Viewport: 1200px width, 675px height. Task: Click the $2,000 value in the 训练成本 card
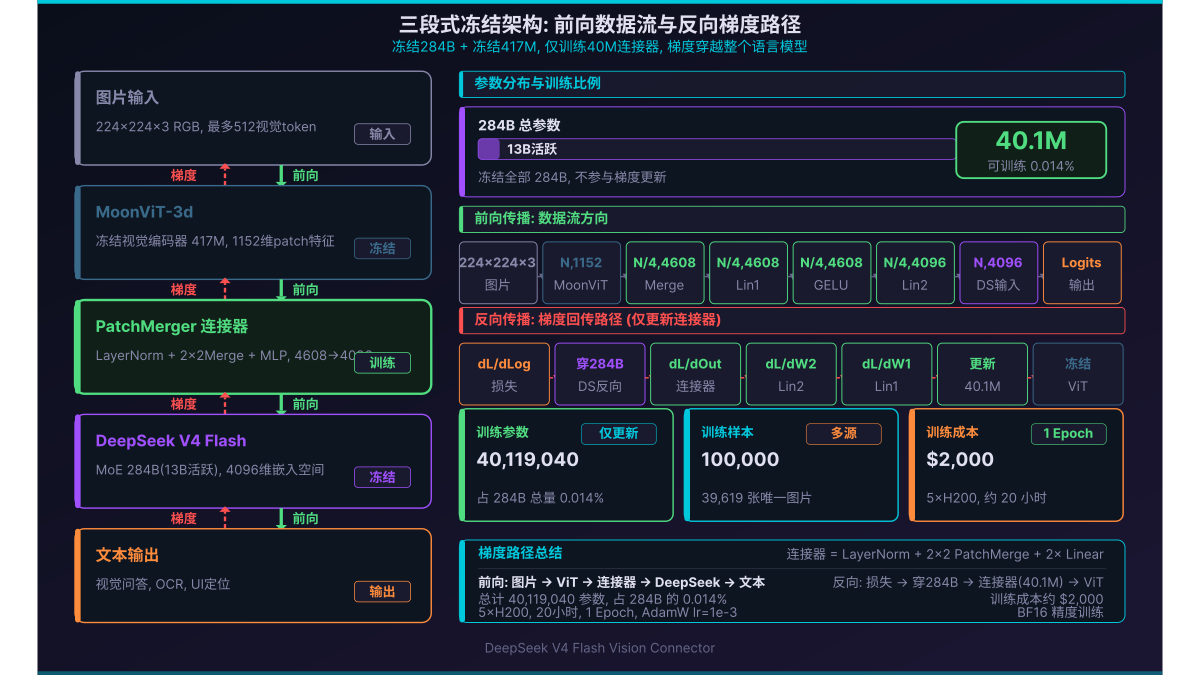click(x=960, y=460)
